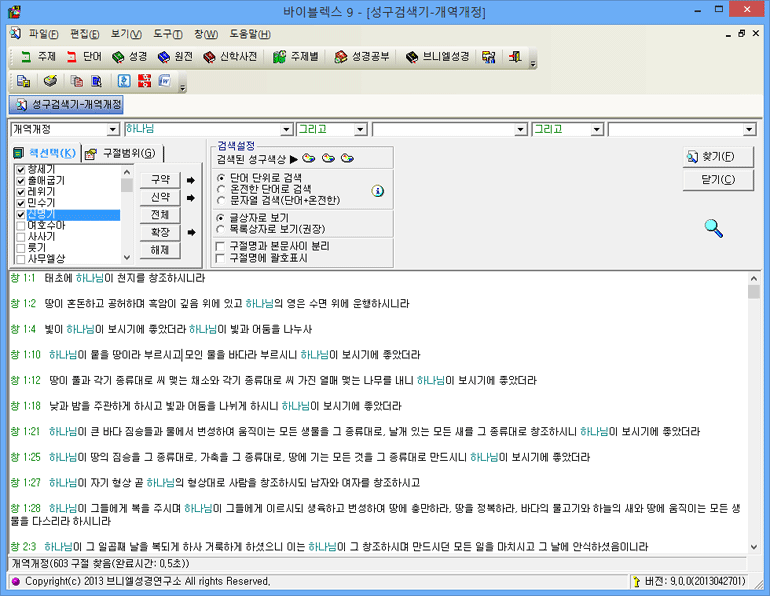Click the blue document find toolbar icon
The image size is (770, 596).
(96, 81)
